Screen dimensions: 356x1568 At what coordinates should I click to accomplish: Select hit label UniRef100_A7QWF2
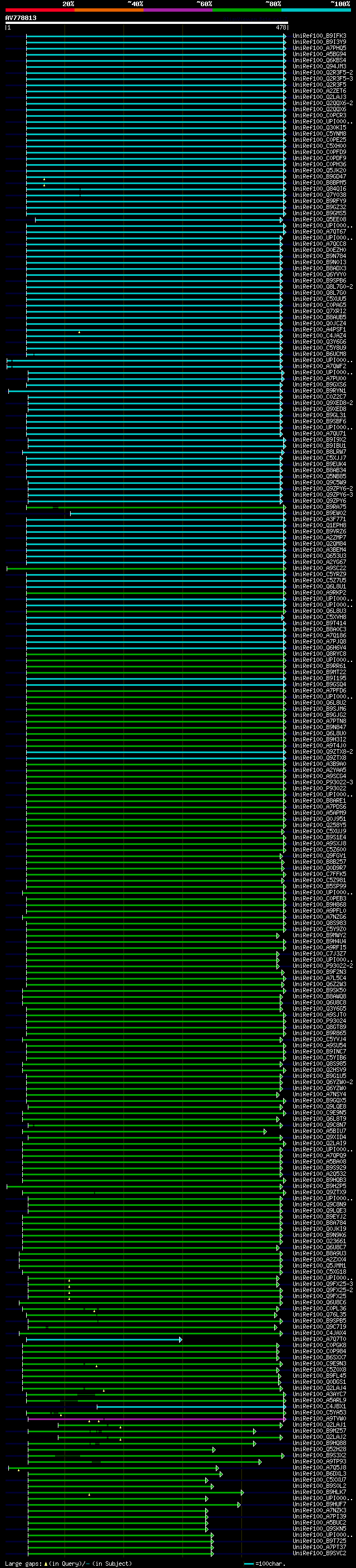tap(319, 367)
